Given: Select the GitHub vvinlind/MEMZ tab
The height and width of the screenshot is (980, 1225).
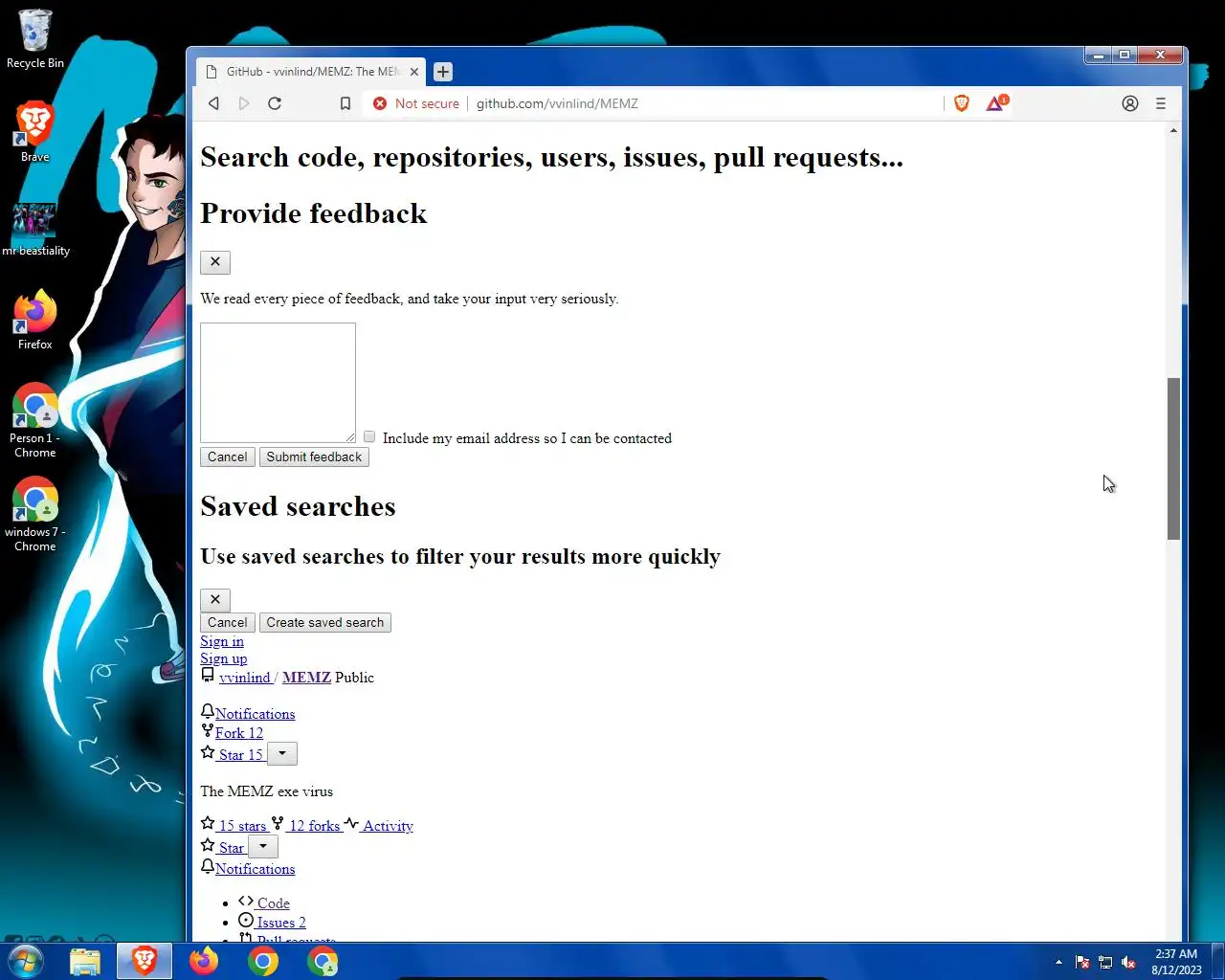Looking at the screenshot, I should (x=312, y=72).
